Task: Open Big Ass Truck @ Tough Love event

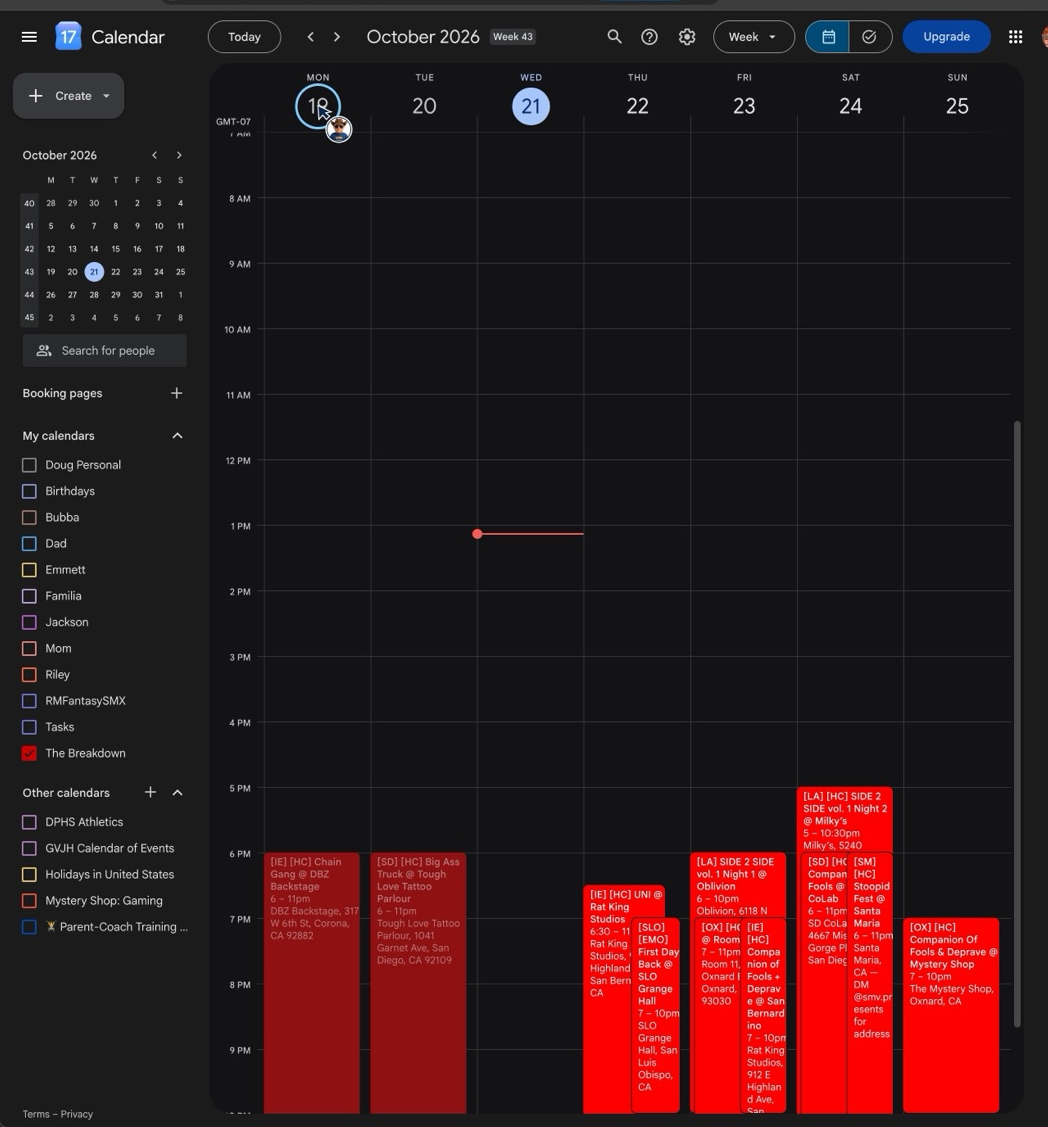Action: (418, 983)
